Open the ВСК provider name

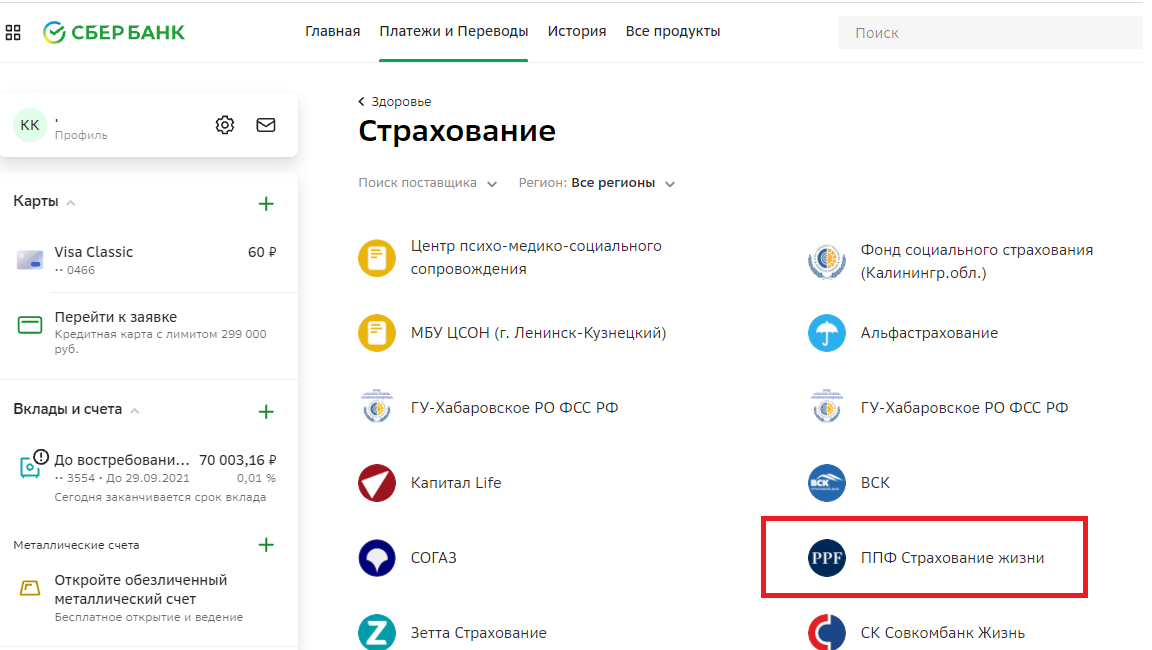pos(875,483)
